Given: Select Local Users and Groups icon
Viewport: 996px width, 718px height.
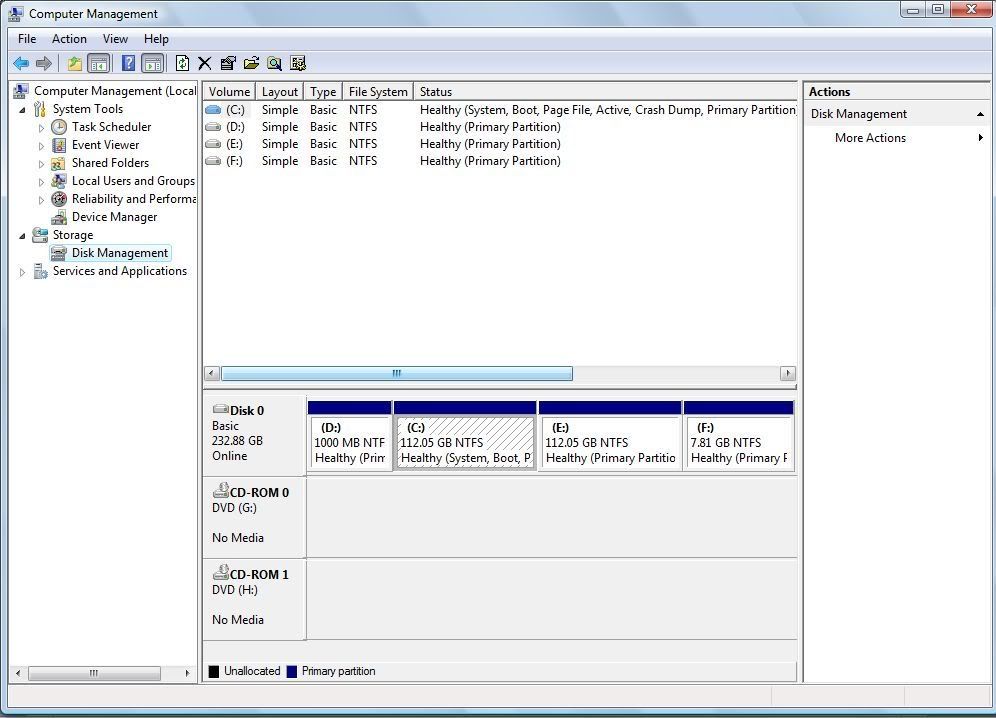Looking at the screenshot, I should [x=59, y=181].
